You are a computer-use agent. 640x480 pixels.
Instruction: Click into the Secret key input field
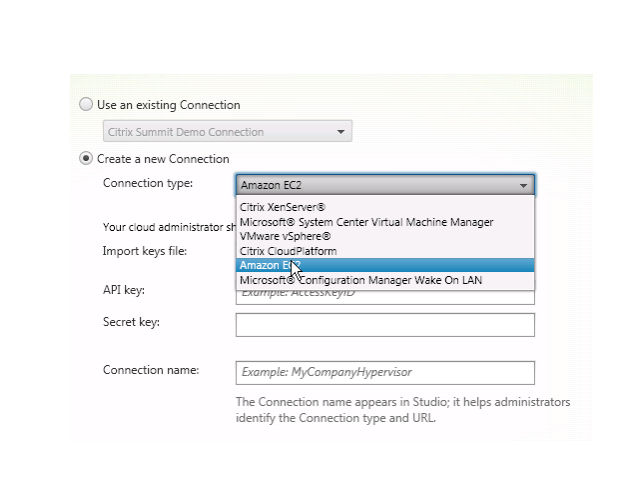pos(385,325)
